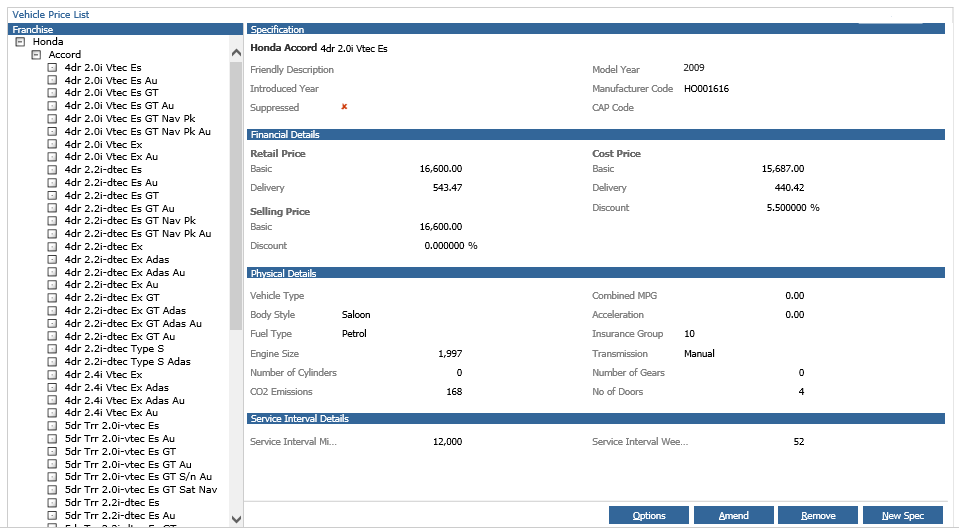This screenshot has width=959, height=528.
Task: Click Cost Price Basic 15,687.00 value
Action: point(783,169)
